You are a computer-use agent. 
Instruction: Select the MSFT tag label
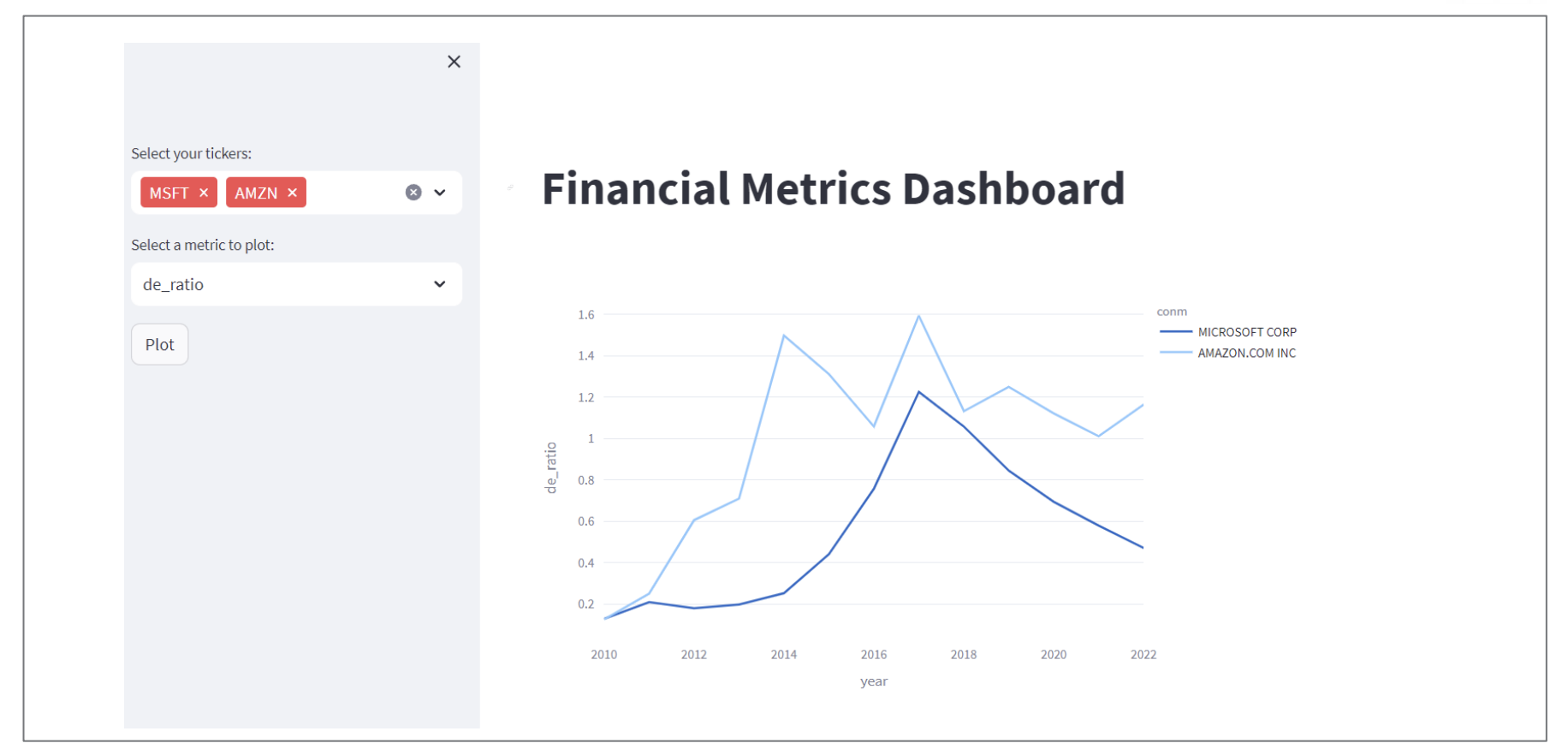coord(169,193)
